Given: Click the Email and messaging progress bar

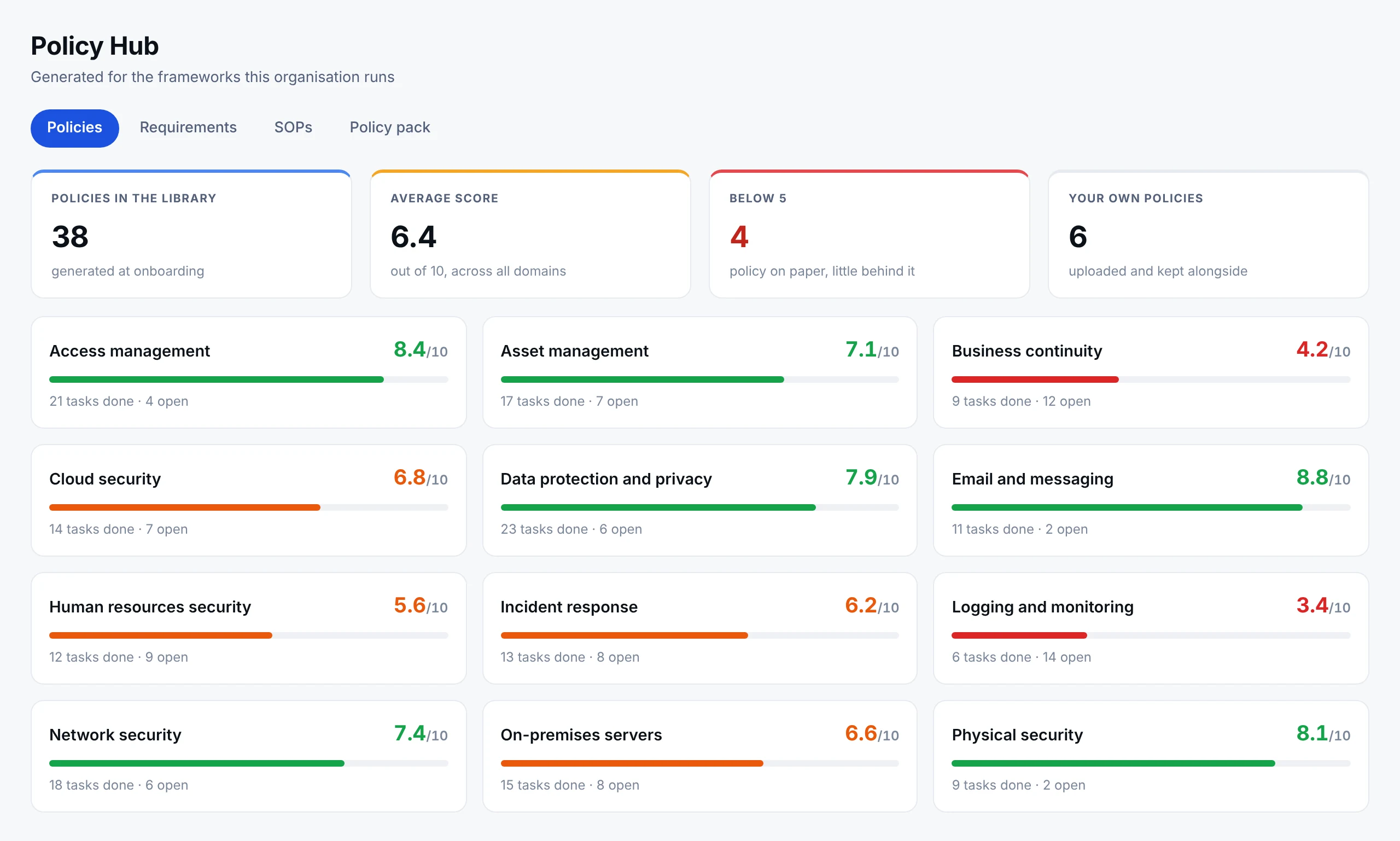Looking at the screenshot, I should (1151, 508).
